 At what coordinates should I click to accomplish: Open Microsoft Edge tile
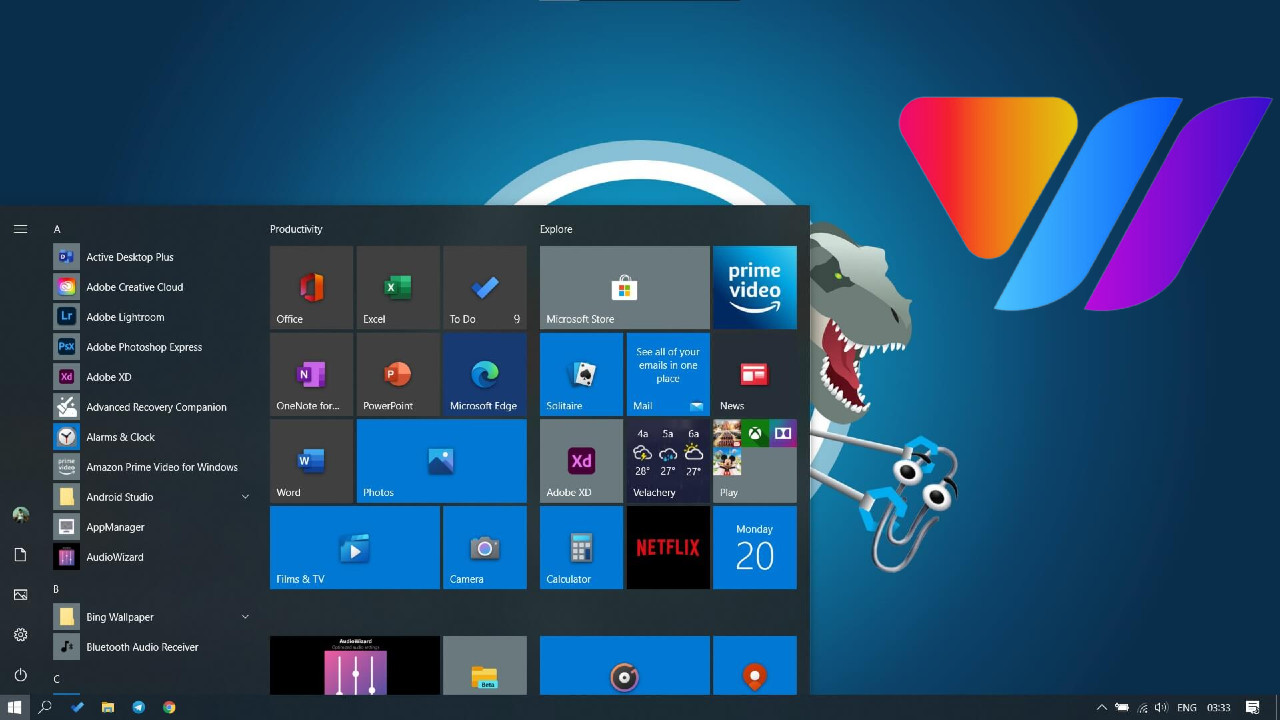[485, 374]
